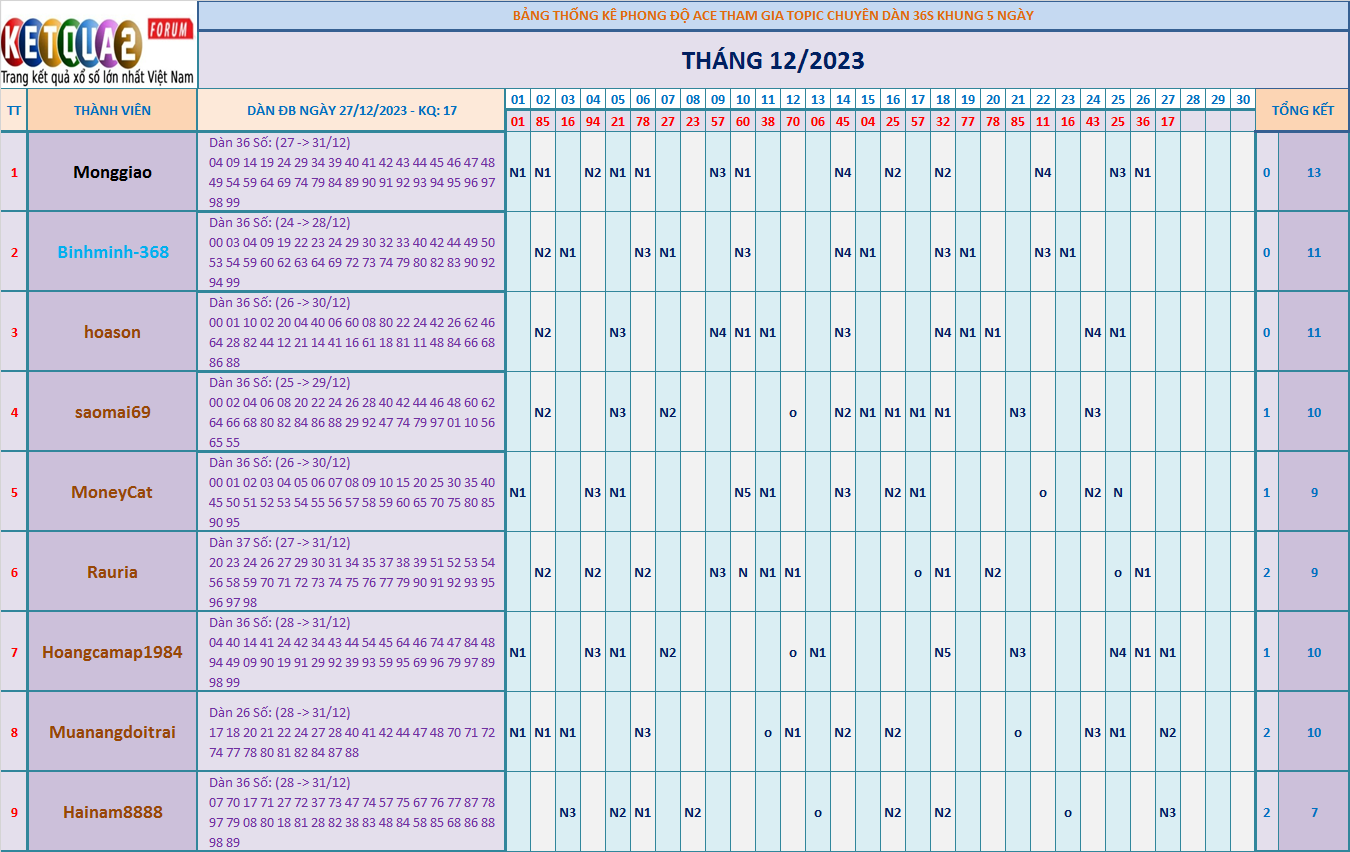
Task: Click Binhminh-368's 'Dàn 36 Số: (24 -> 28/12)' list
Action: point(351,252)
